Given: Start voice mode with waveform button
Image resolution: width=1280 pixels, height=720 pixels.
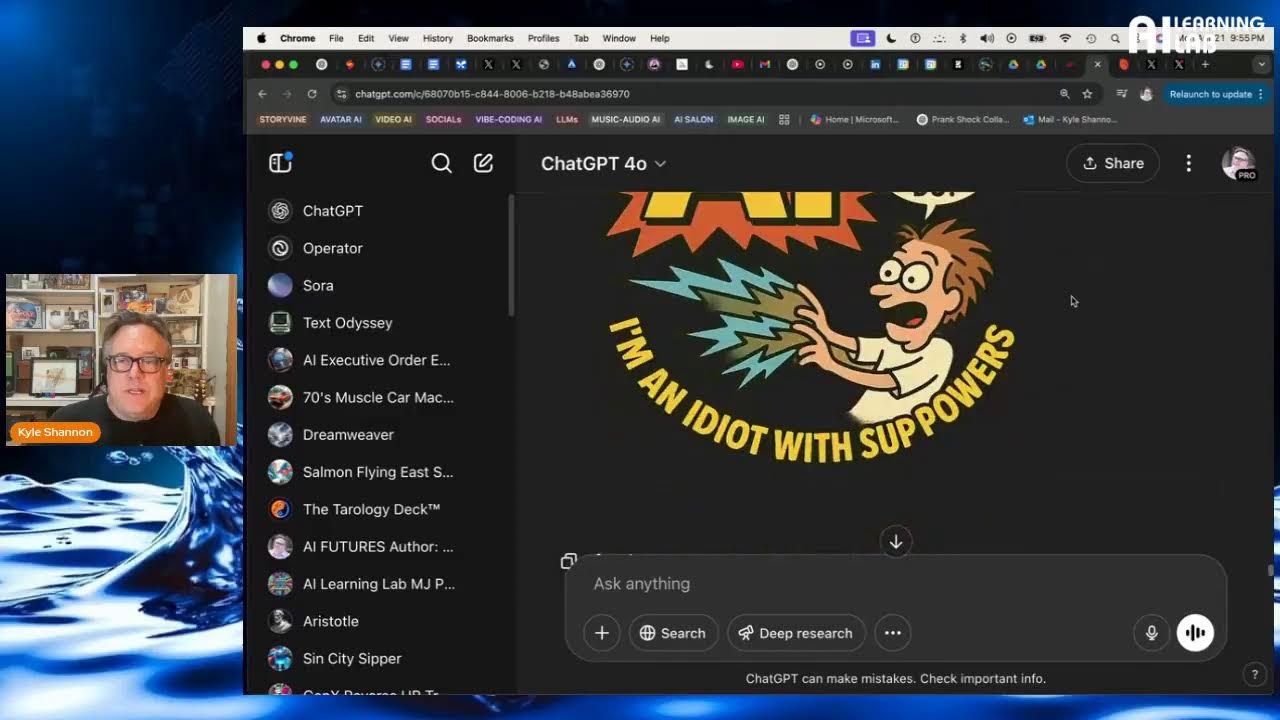Looking at the screenshot, I should click(1195, 633).
